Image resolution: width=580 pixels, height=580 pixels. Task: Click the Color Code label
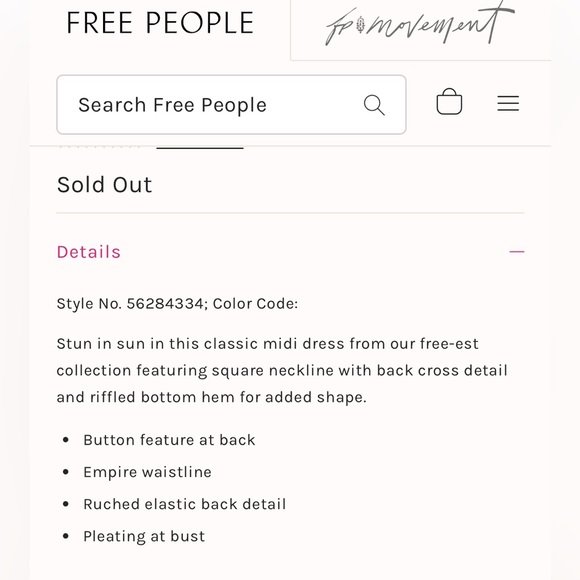click(255, 304)
